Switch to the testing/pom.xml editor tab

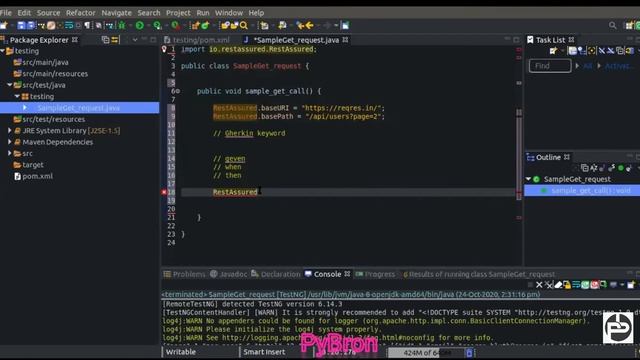(x=197, y=40)
